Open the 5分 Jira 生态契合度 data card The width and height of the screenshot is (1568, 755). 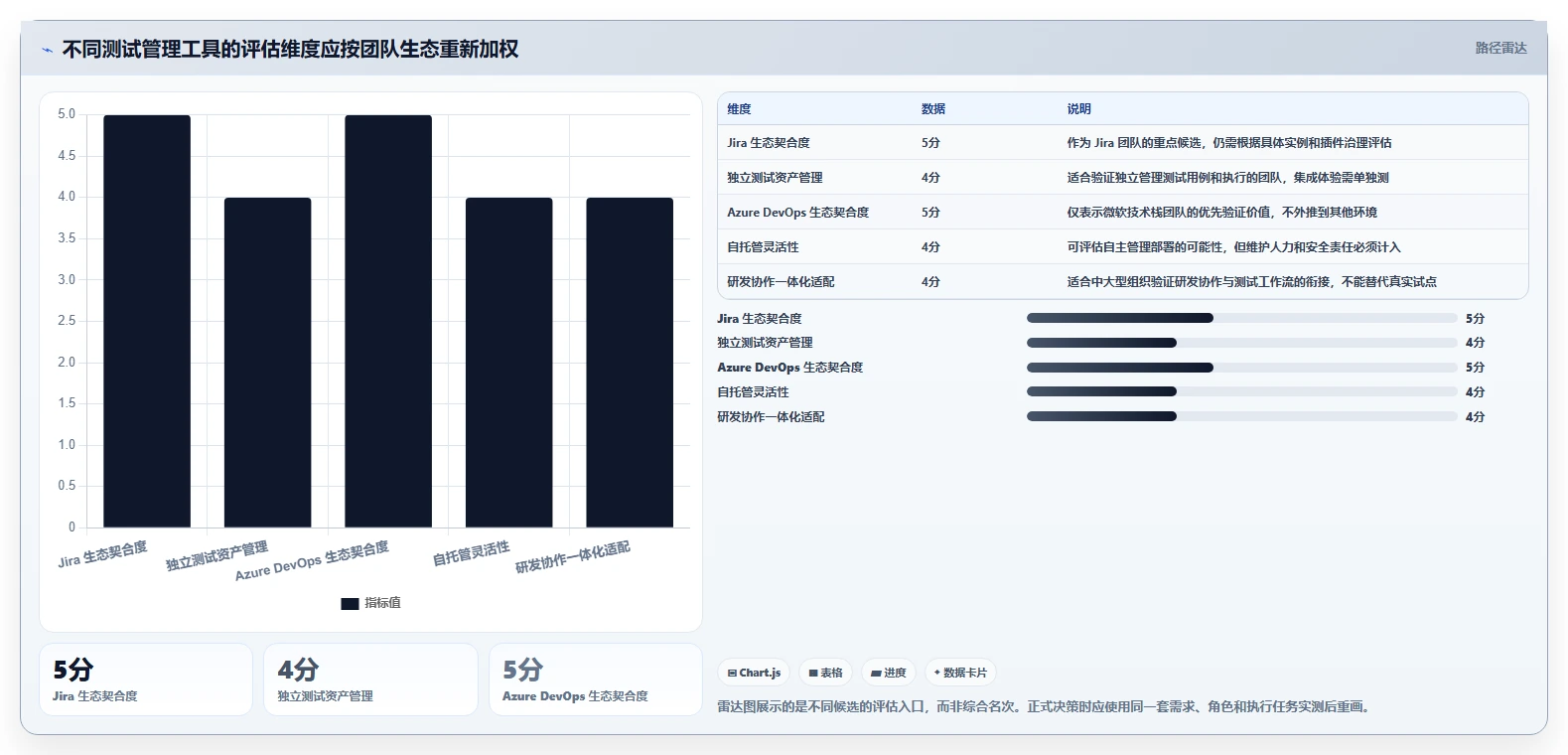[x=146, y=679]
